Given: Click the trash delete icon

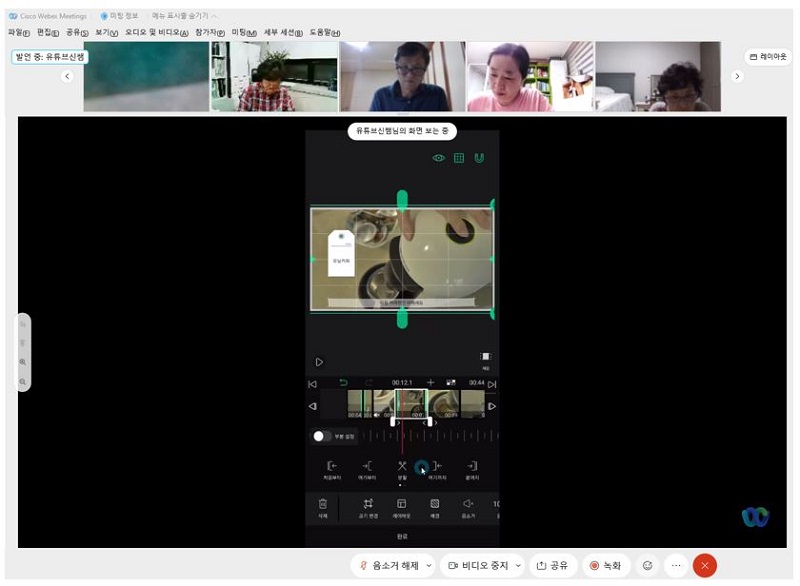Looking at the screenshot, I should (x=323, y=504).
